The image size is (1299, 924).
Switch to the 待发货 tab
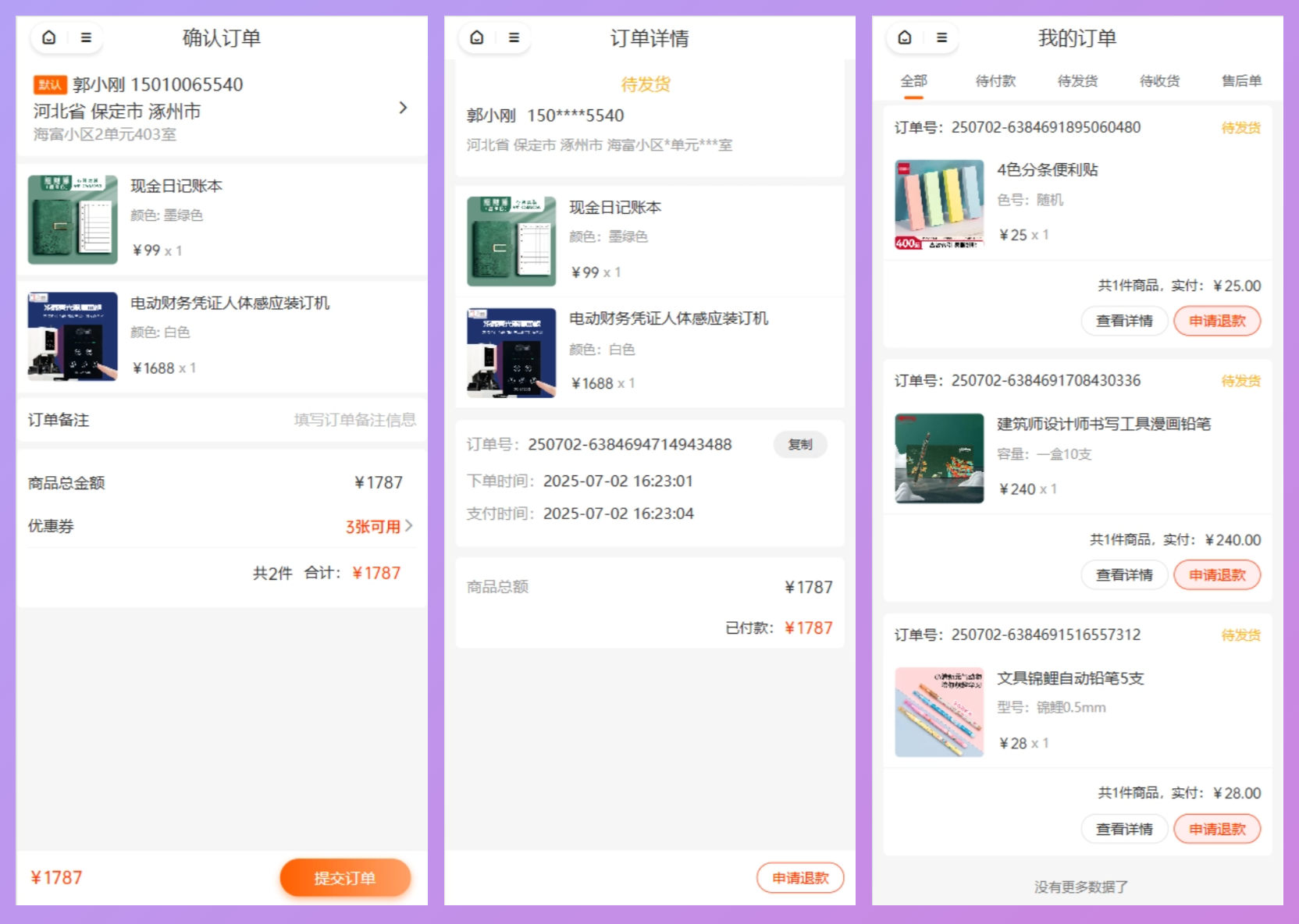1077,81
